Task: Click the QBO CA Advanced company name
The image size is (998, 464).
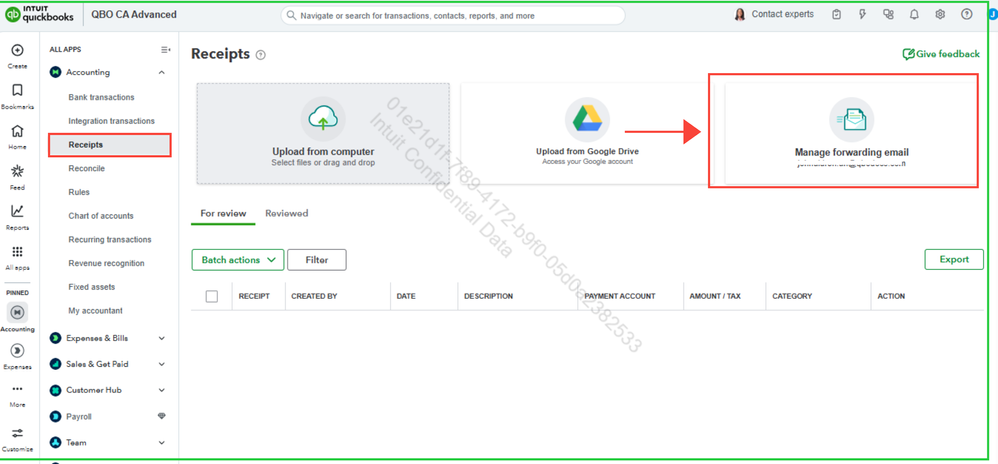Action: (x=134, y=15)
